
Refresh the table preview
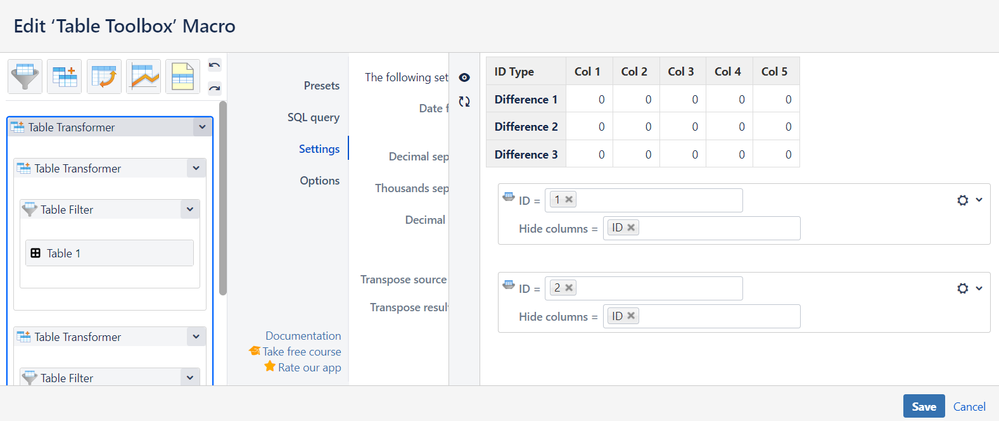(464, 101)
